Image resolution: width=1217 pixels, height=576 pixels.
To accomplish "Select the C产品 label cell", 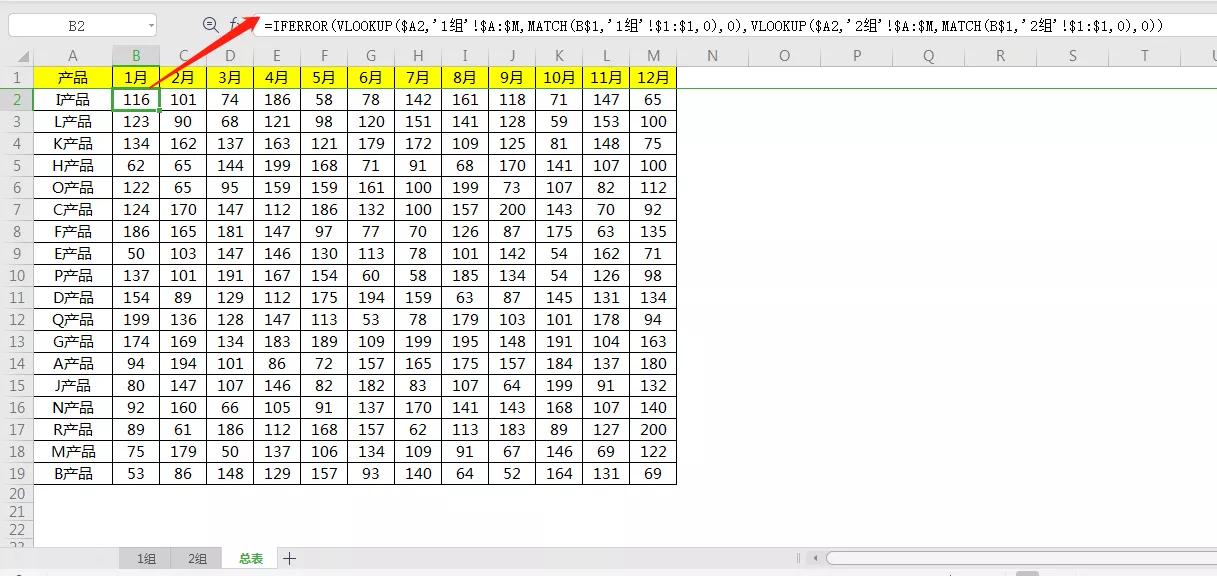I will (73, 209).
